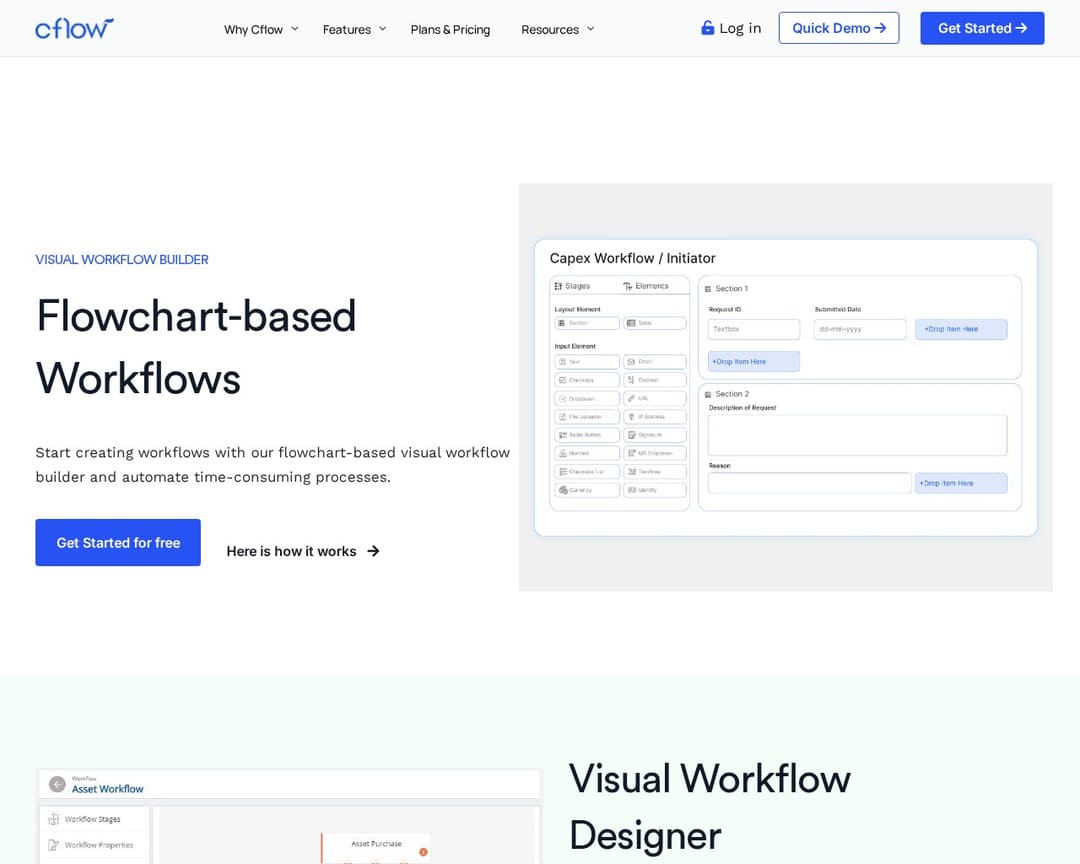Open the Log in link
The image size is (1080, 864).
pyautogui.click(x=731, y=28)
